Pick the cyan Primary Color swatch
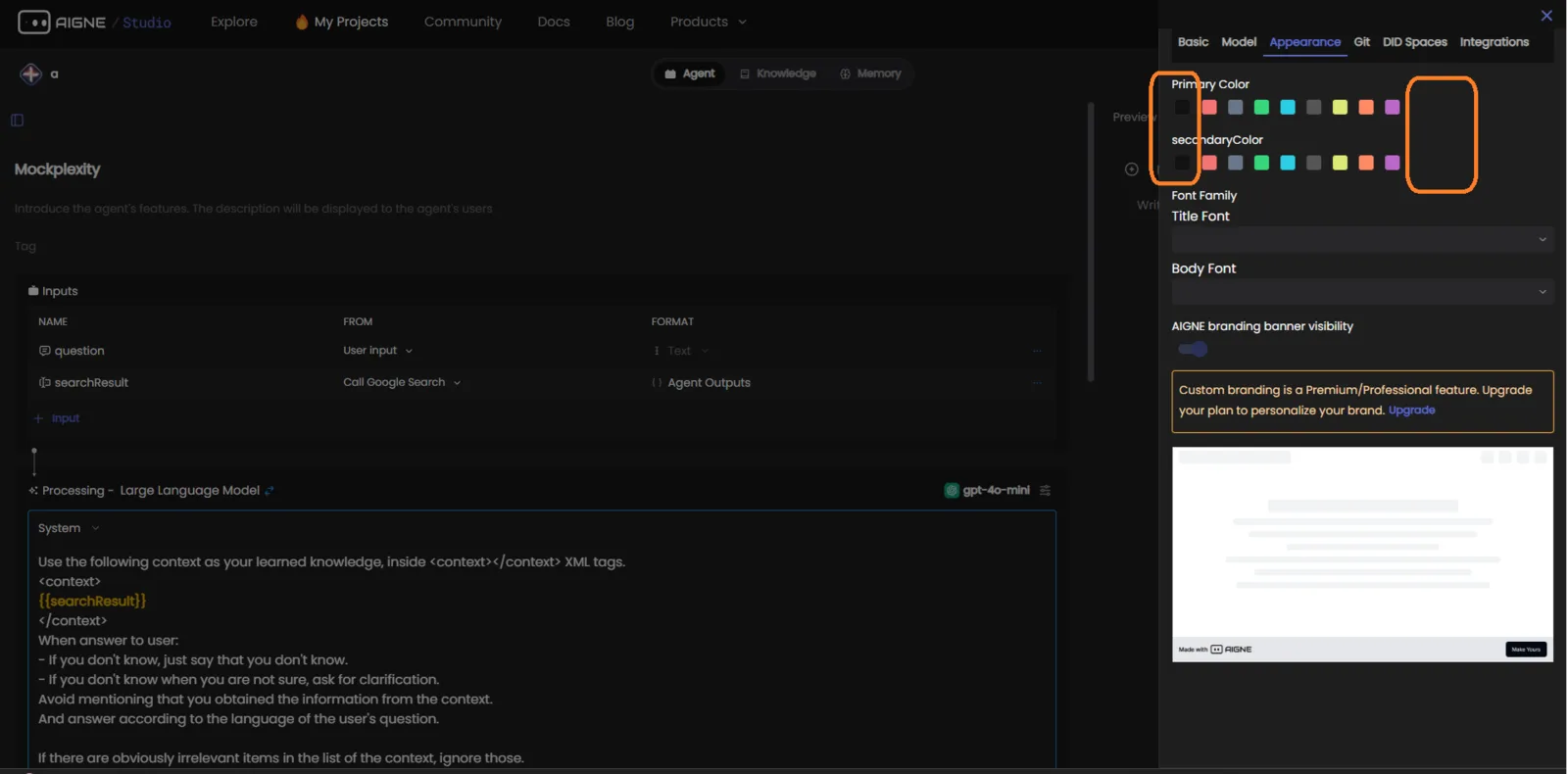The height and width of the screenshot is (774, 1568). coord(1288,107)
